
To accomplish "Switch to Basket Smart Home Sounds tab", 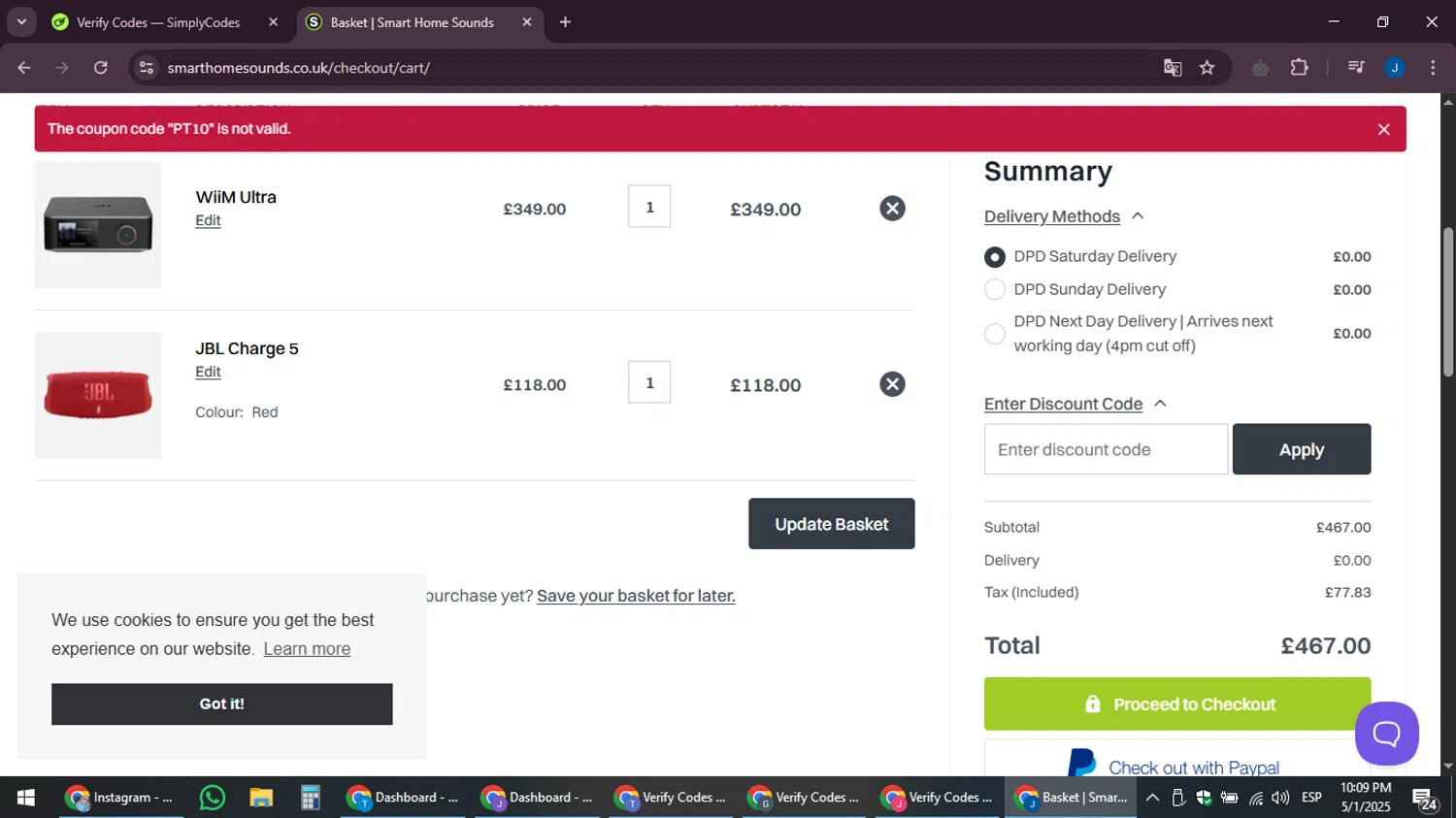I will tap(412, 22).
